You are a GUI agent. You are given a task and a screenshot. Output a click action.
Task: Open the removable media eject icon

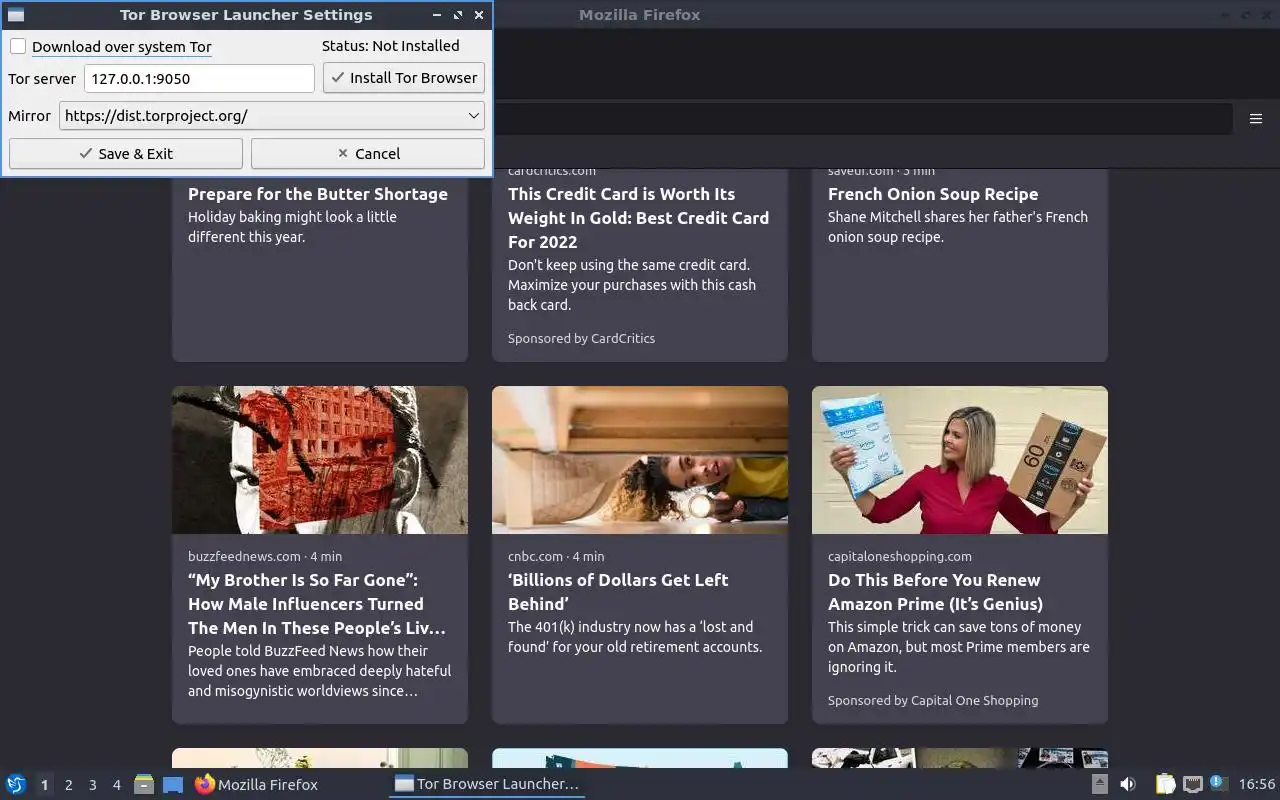[1099, 784]
